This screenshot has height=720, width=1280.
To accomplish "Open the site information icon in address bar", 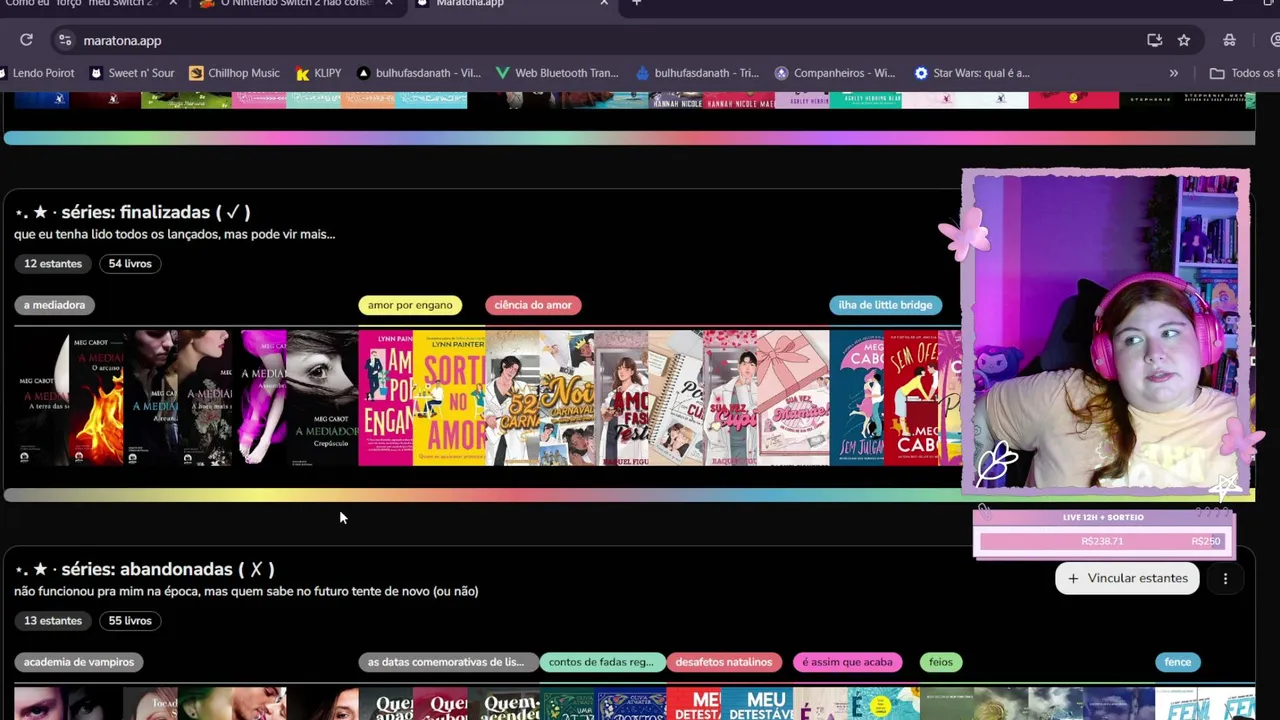I will pos(65,40).
